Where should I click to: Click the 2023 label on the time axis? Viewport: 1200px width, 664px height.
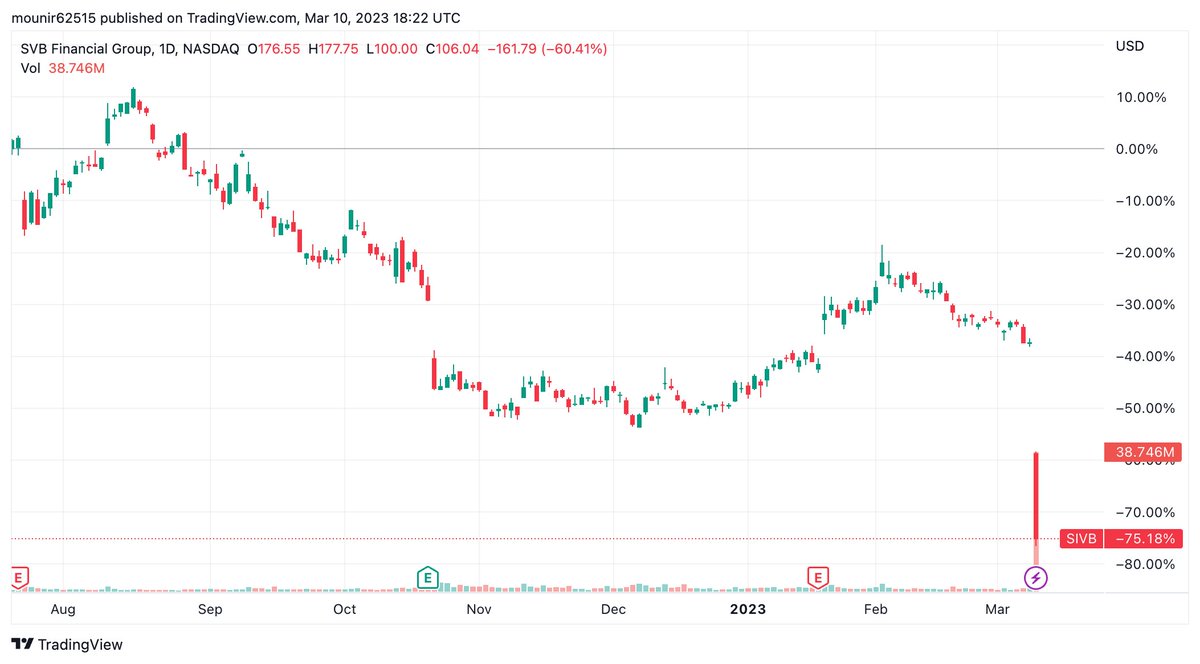click(x=748, y=609)
